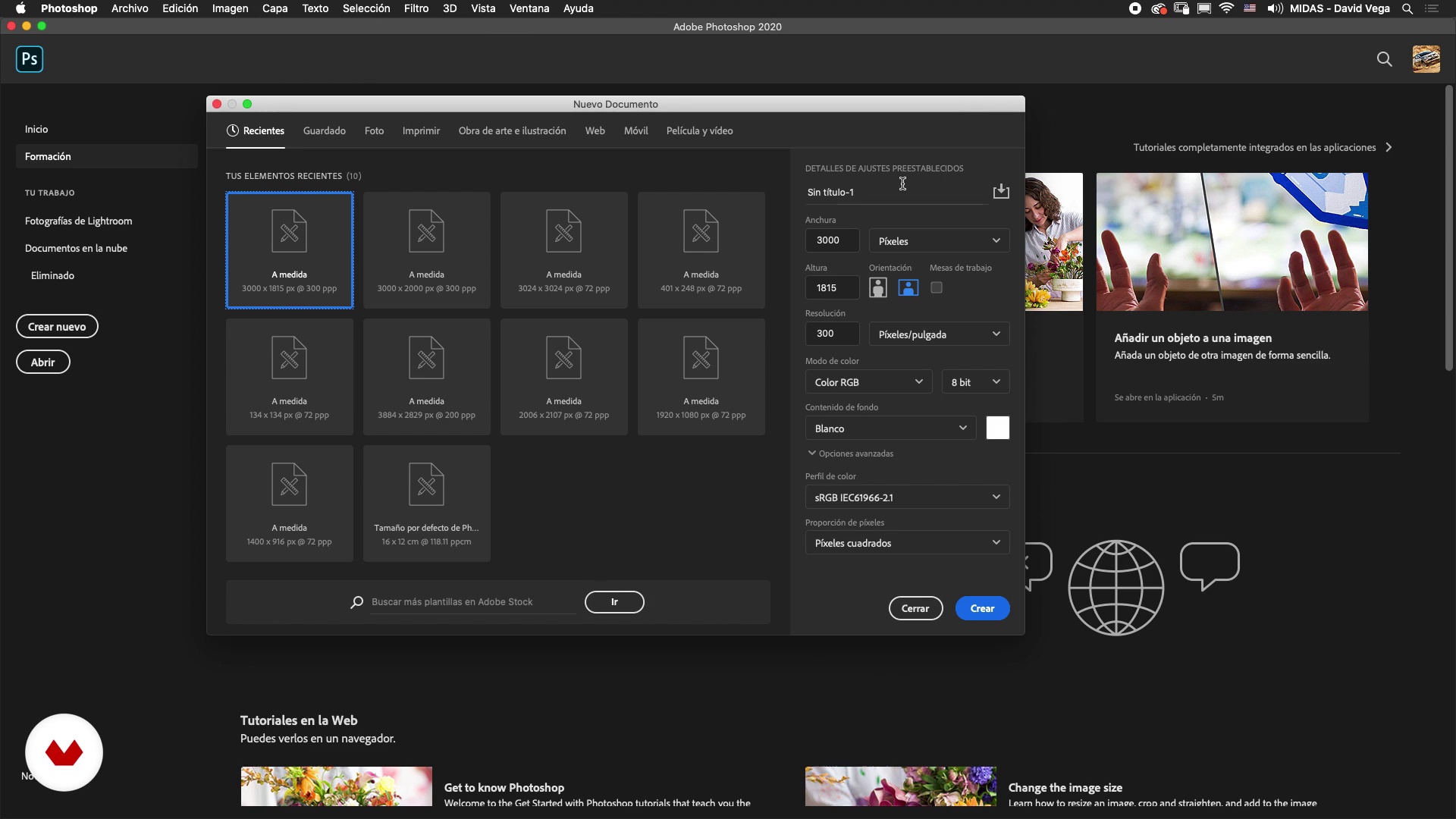This screenshot has height=819, width=1456.
Task: Click the display mirroring menu bar icon
Action: pyautogui.click(x=1204, y=8)
